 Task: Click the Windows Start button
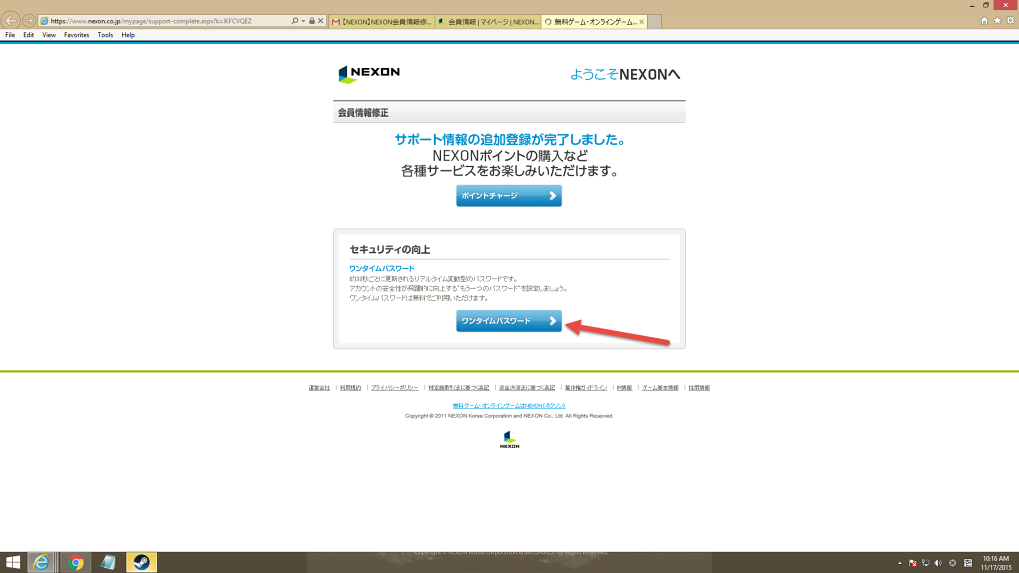click(13, 562)
